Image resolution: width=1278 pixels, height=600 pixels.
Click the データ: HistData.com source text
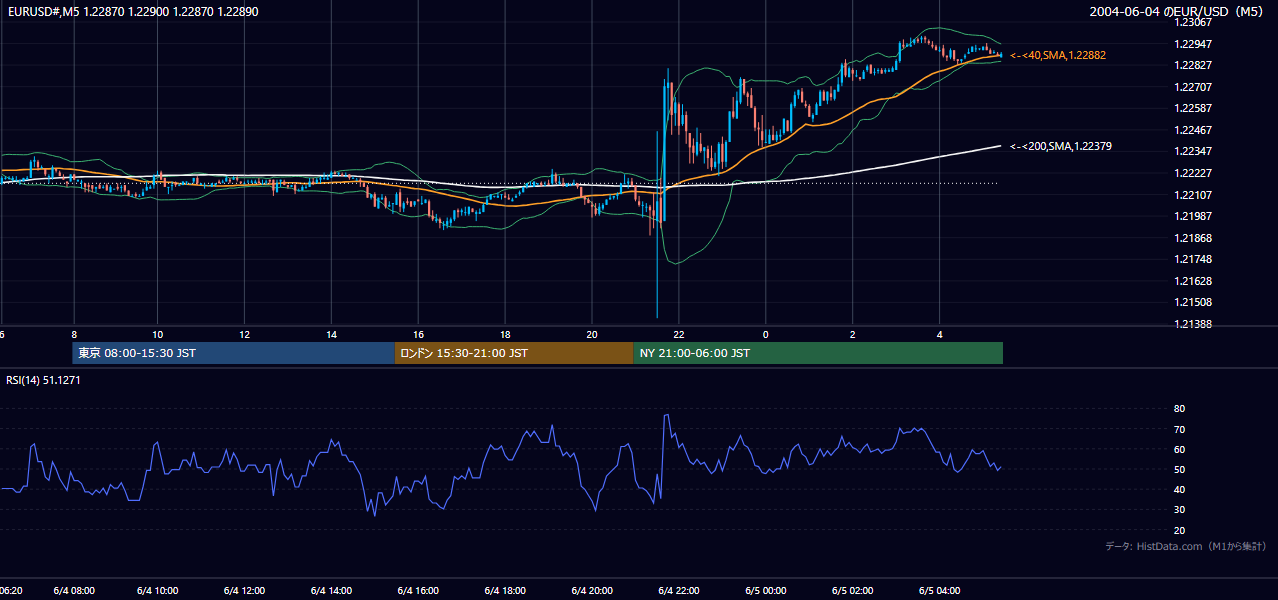click(x=1186, y=546)
